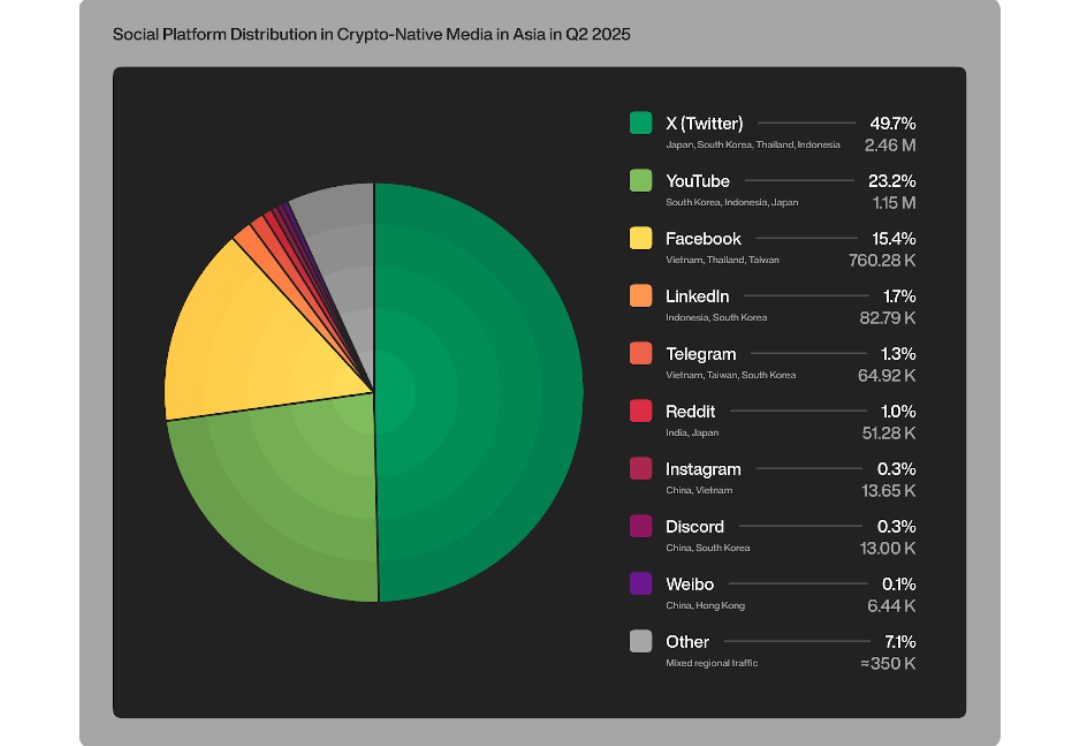Click the Instagram legend label
The width and height of the screenshot is (1080, 746).
[703, 469]
